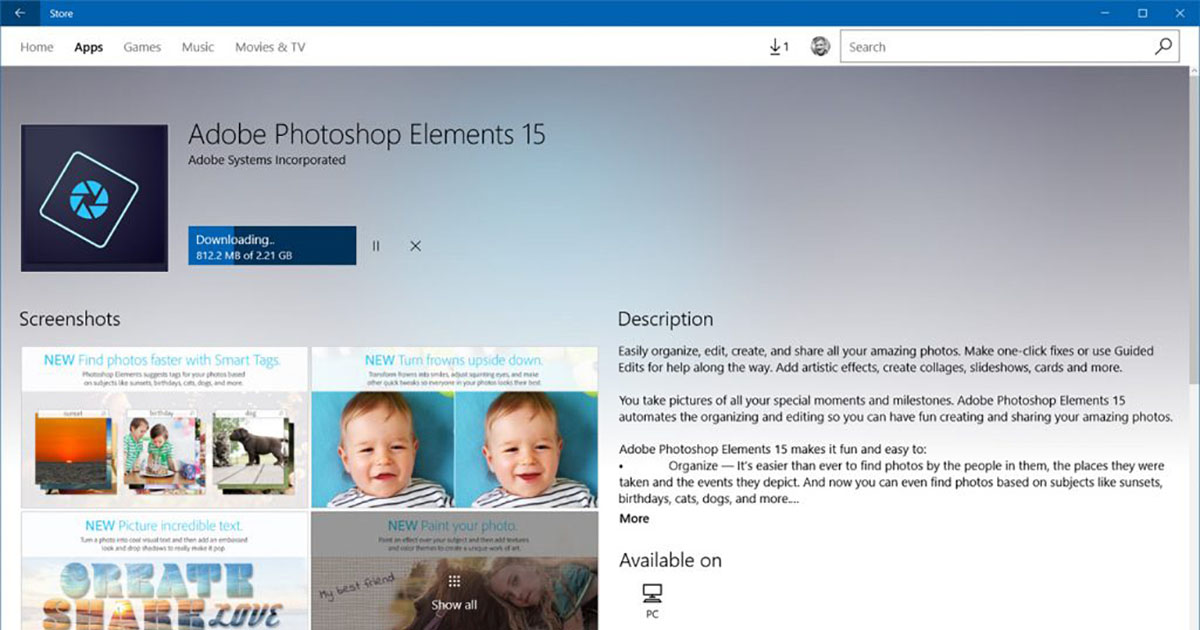Image resolution: width=1200 pixels, height=630 pixels.
Task: Open the Turn frowns upside down screenshot
Action: [x=455, y=427]
